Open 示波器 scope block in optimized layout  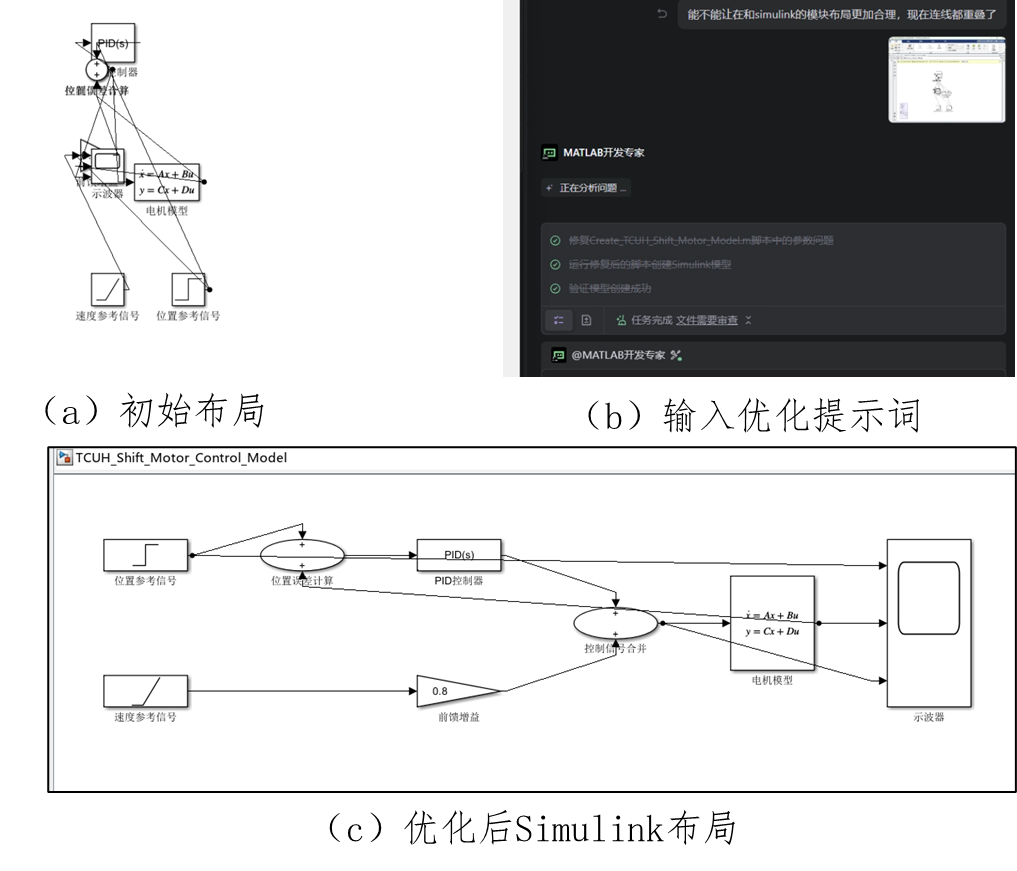point(929,623)
